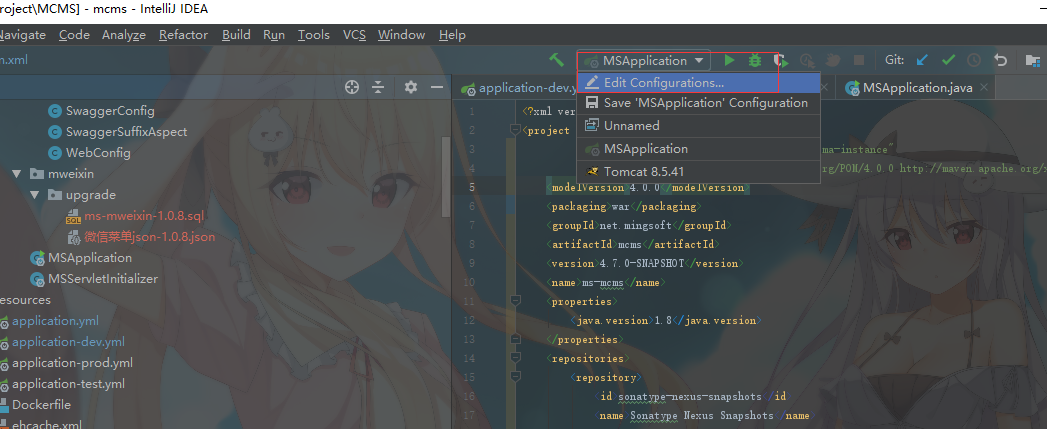Image resolution: width=1047 pixels, height=429 pixels.
Task: Fold properties block at line 11
Action: 514,301
